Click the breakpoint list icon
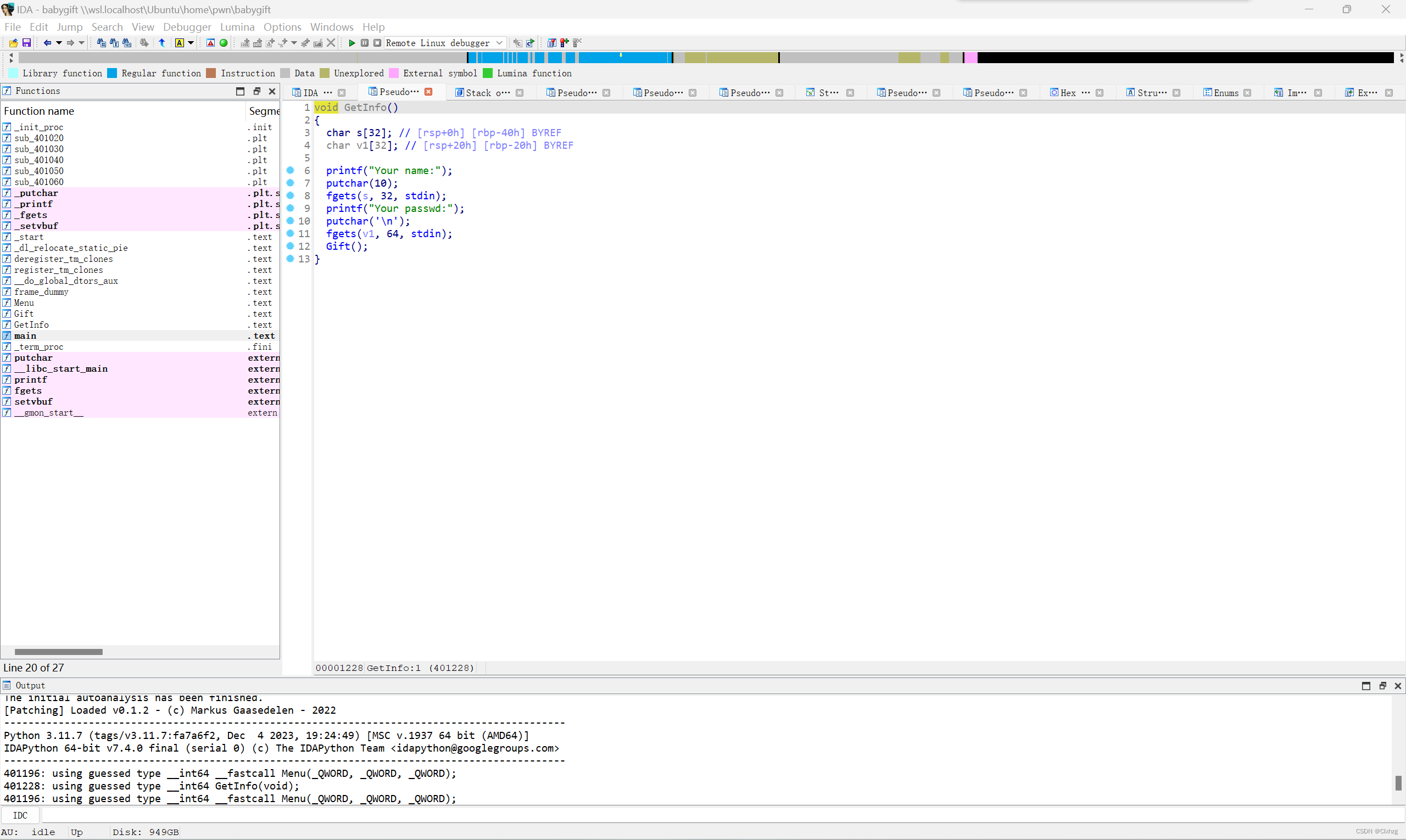The image size is (1406, 840). coord(551,43)
